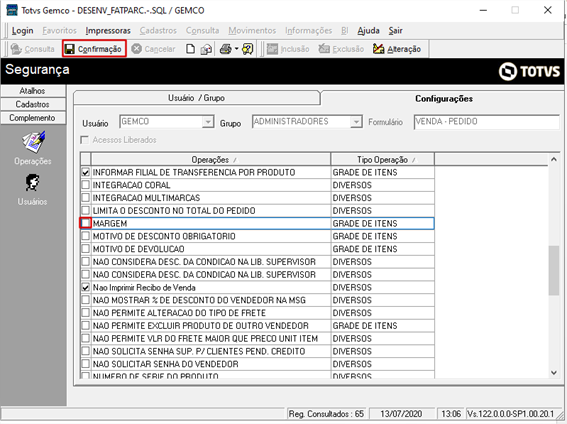Click the operations list vertical scrollbar thumb

(554, 270)
